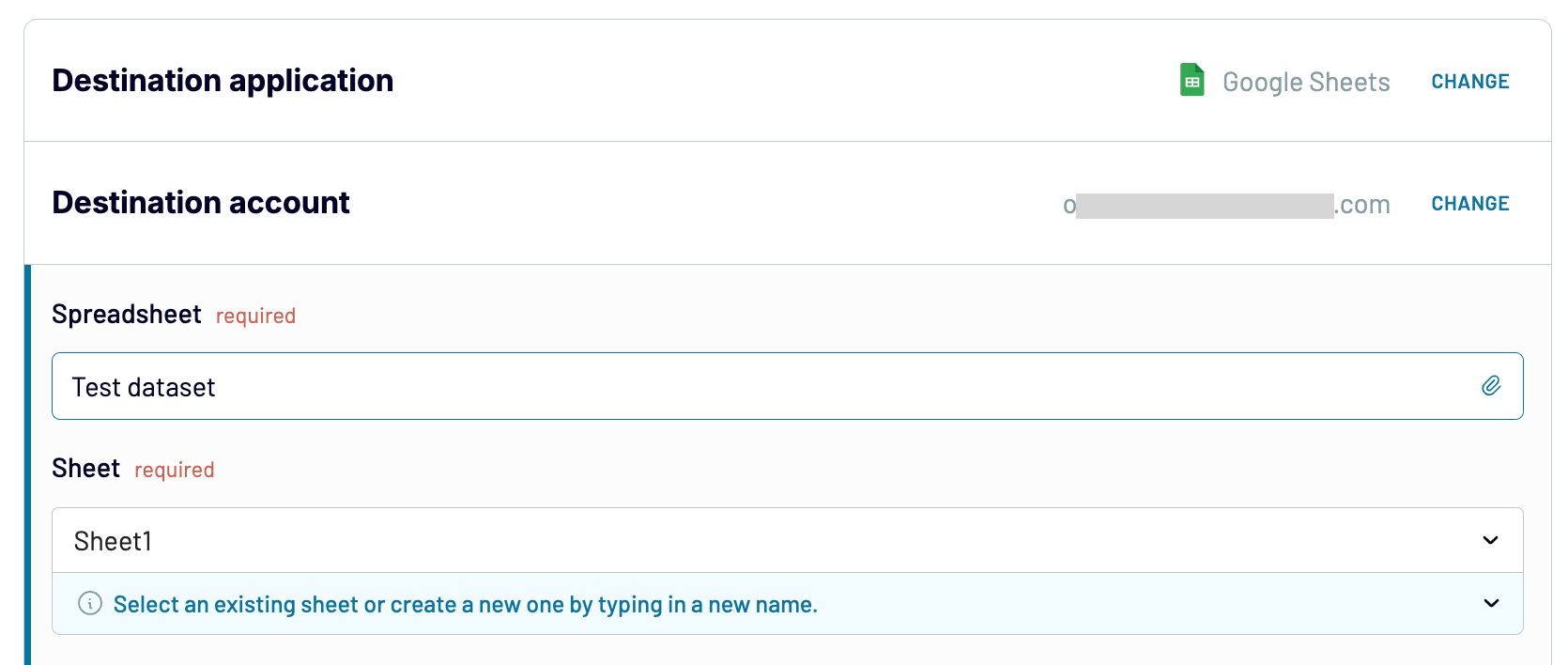Screen dimensions: 1568x665
Task: Click the Sheet1 selected value text
Action: point(113,541)
